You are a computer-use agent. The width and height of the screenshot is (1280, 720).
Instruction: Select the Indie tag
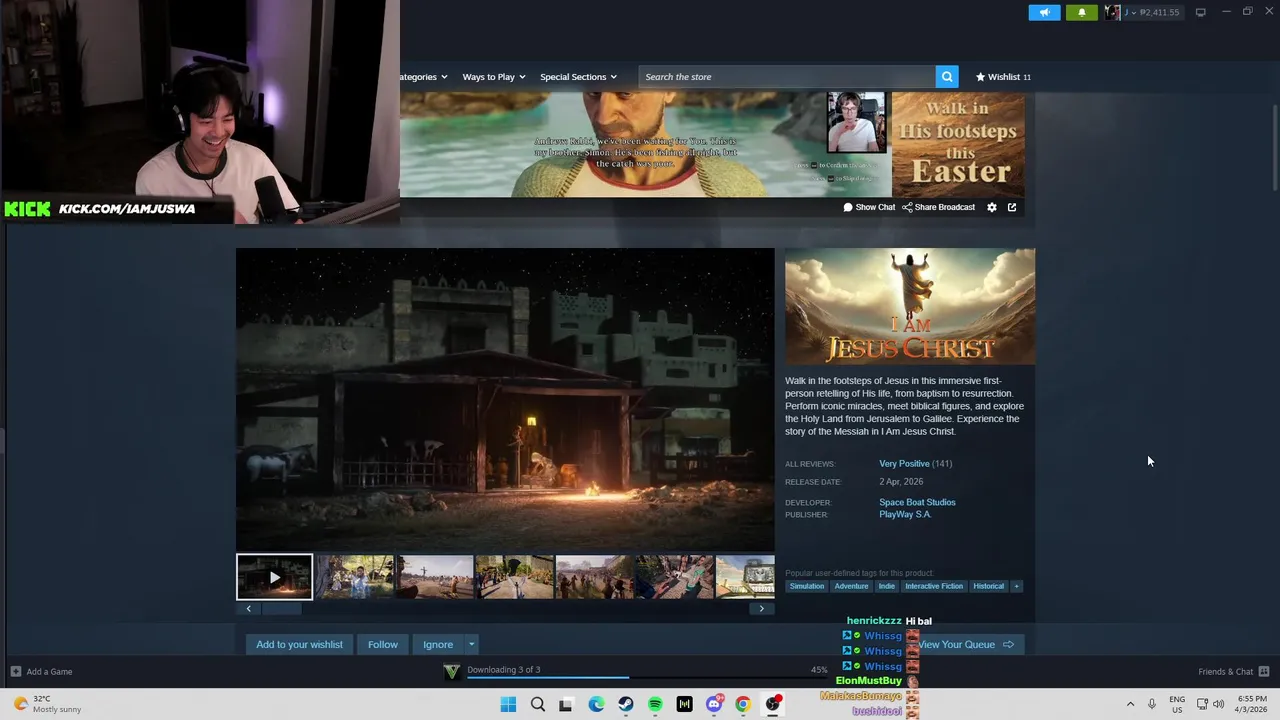coord(887,586)
